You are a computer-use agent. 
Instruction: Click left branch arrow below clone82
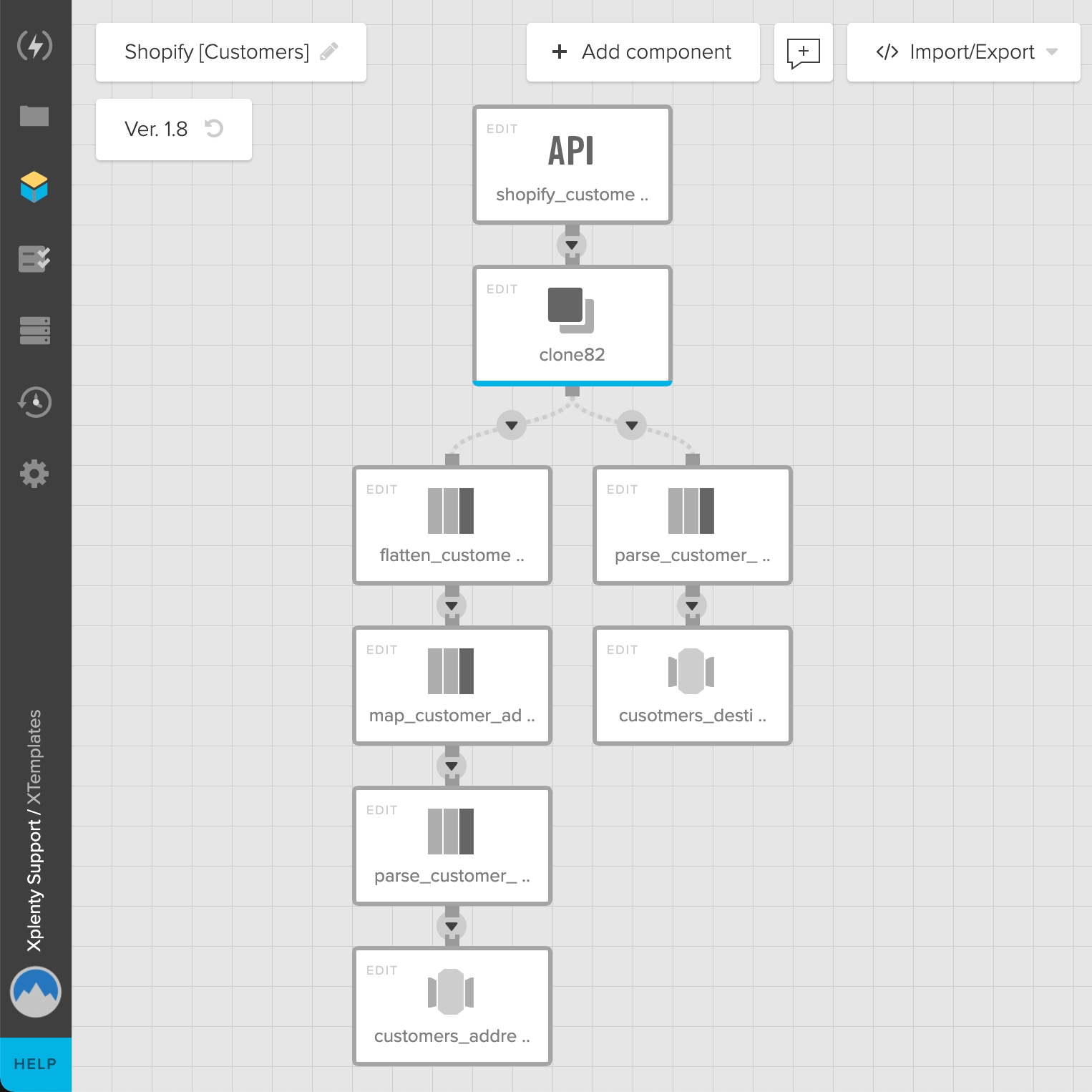pyautogui.click(x=512, y=426)
